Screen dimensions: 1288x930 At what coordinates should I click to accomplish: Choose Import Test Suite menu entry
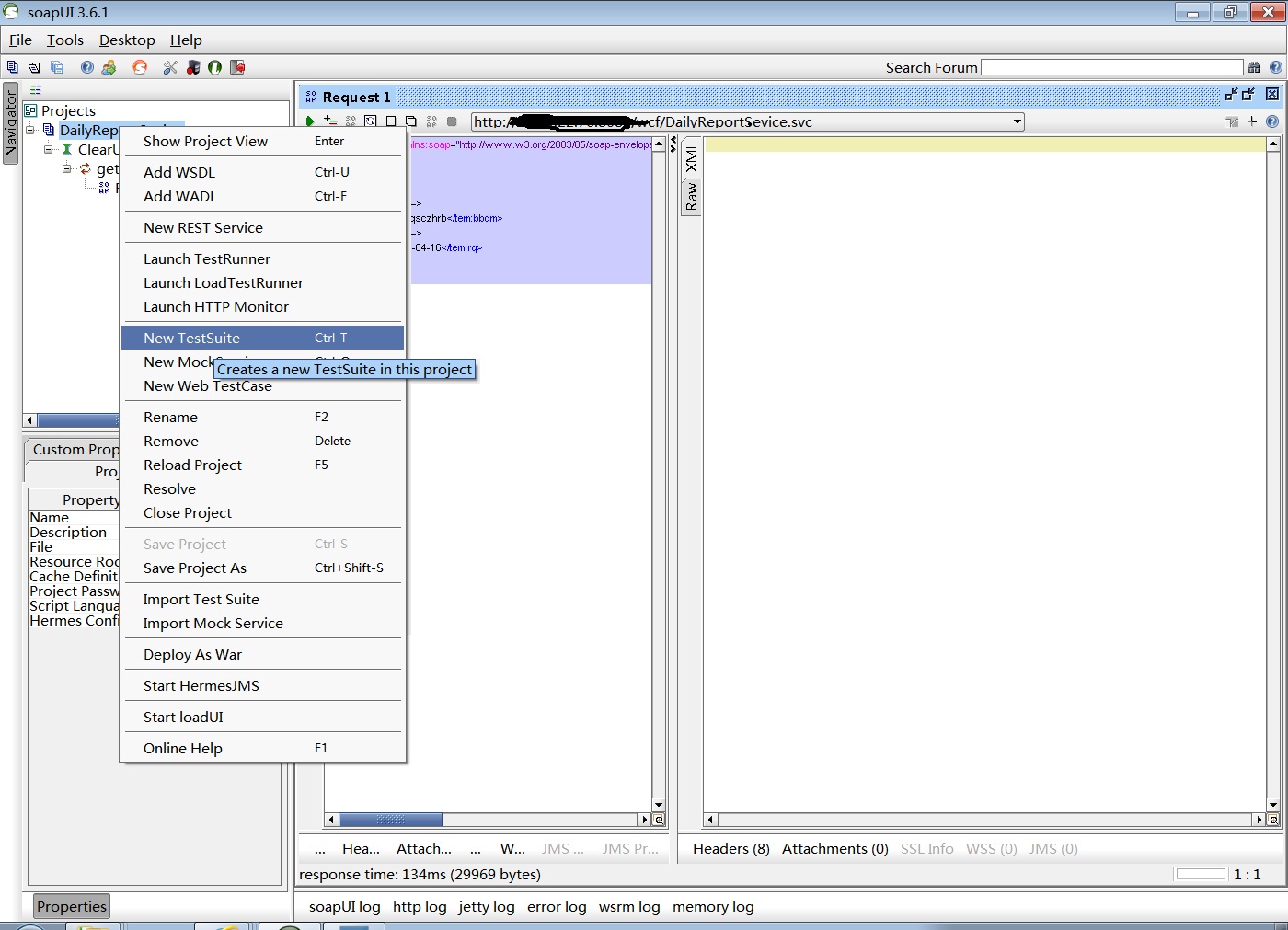point(263,599)
